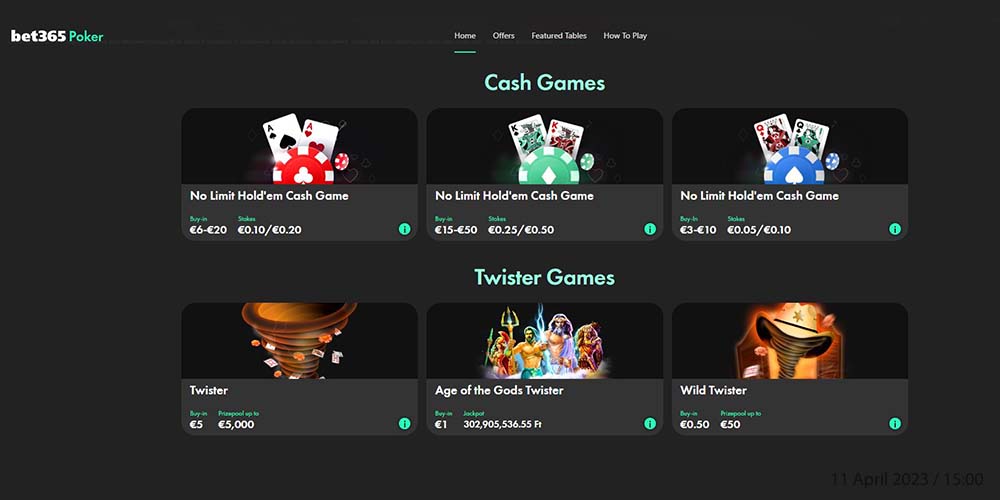Open the Twister tornado image
The height and width of the screenshot is (500, 1000).
point(300,341)
